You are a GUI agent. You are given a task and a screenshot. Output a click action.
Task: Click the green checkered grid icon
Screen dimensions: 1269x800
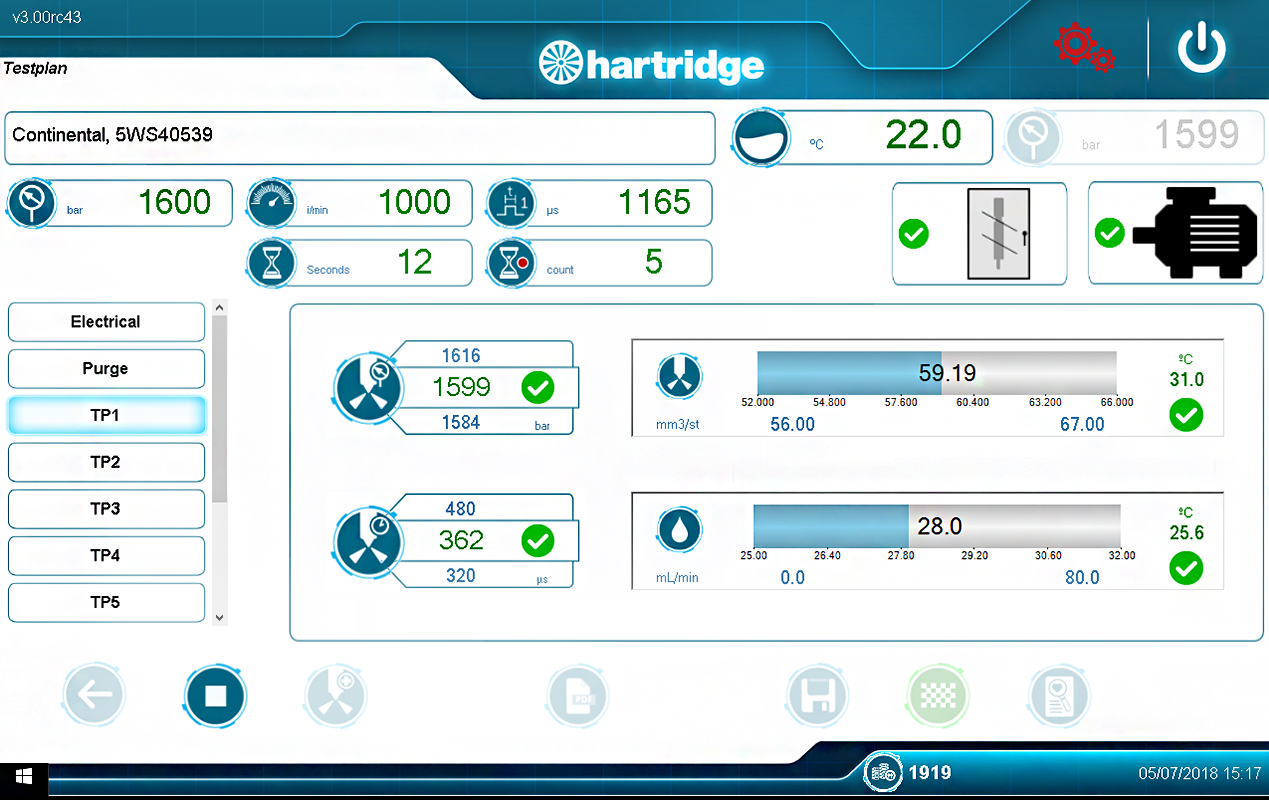click(937, 694)
